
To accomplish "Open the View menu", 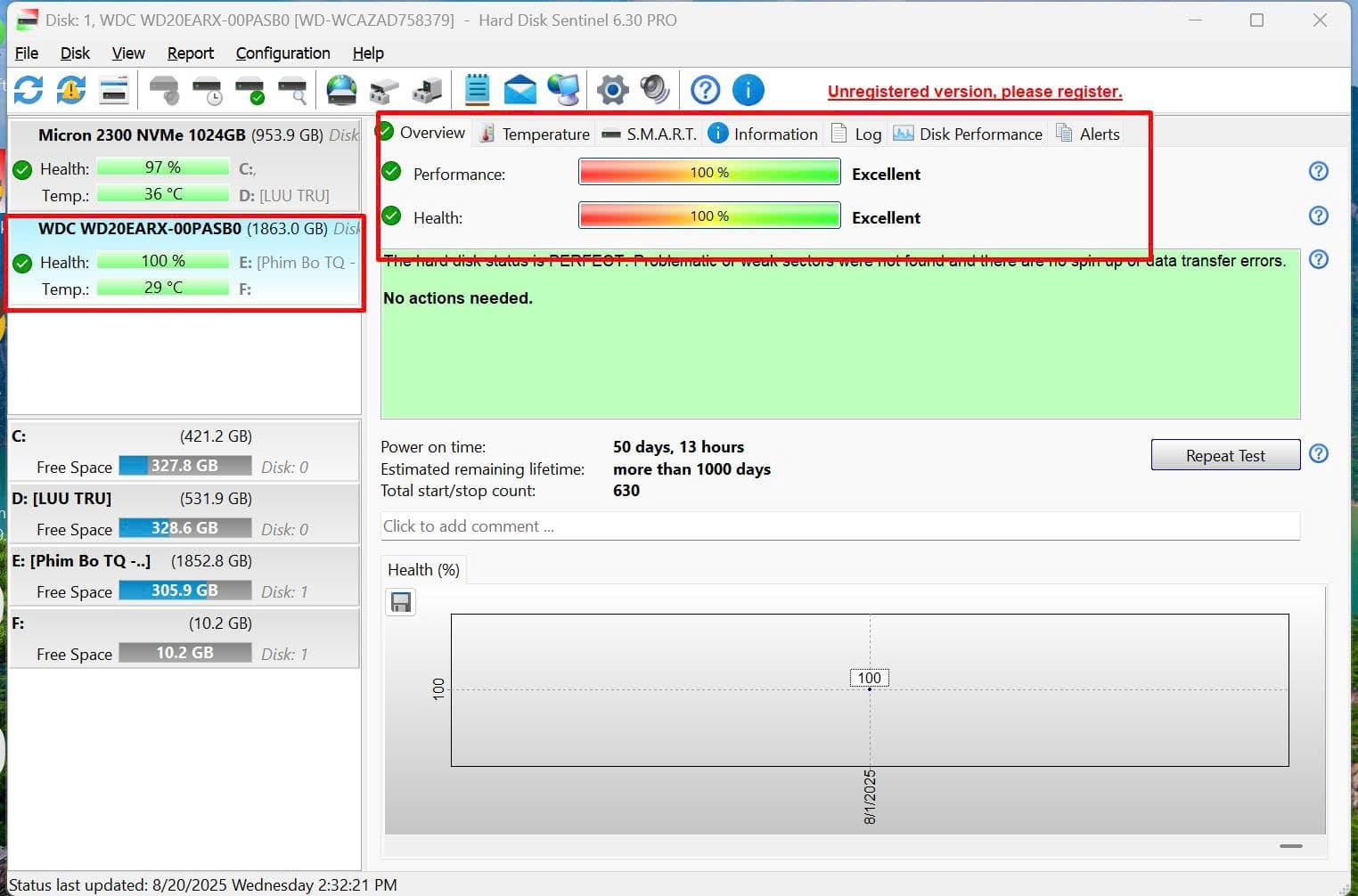I will (x=128, y=53).
